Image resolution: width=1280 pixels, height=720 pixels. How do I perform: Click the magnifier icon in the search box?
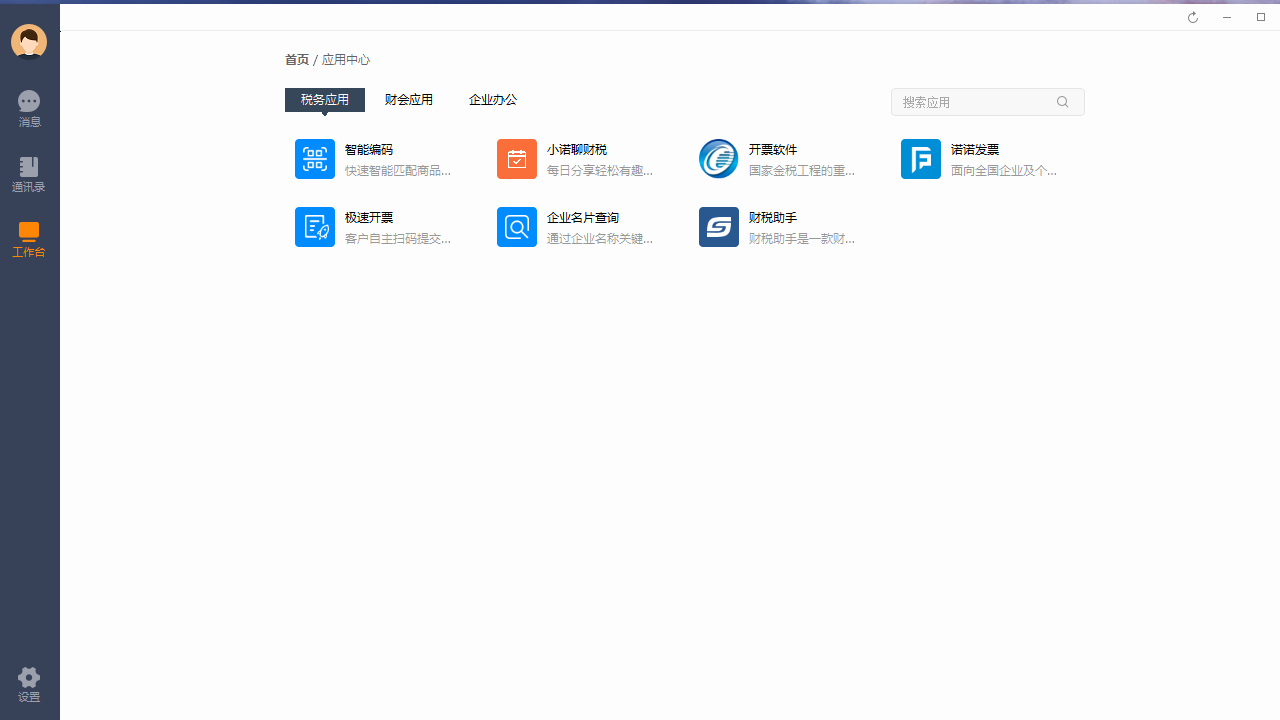pyautogui.click(x=1062, y=101)
